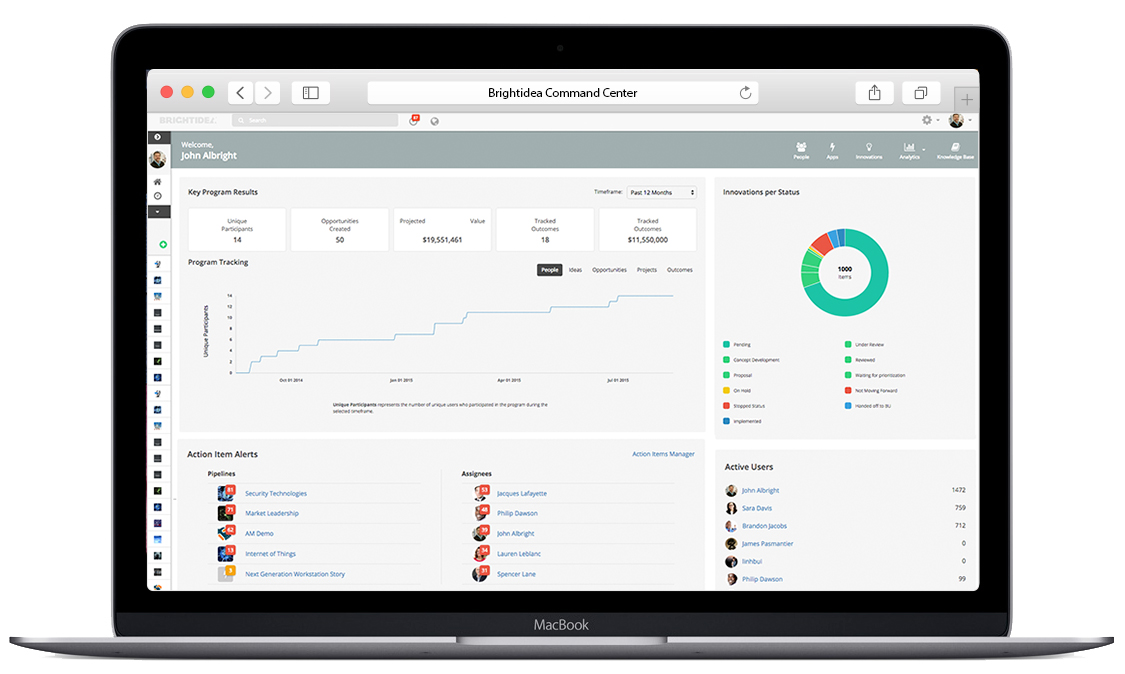Click the clock icon in the sidebar
This screenshot has width=1125, height=674.
(158, 196)
